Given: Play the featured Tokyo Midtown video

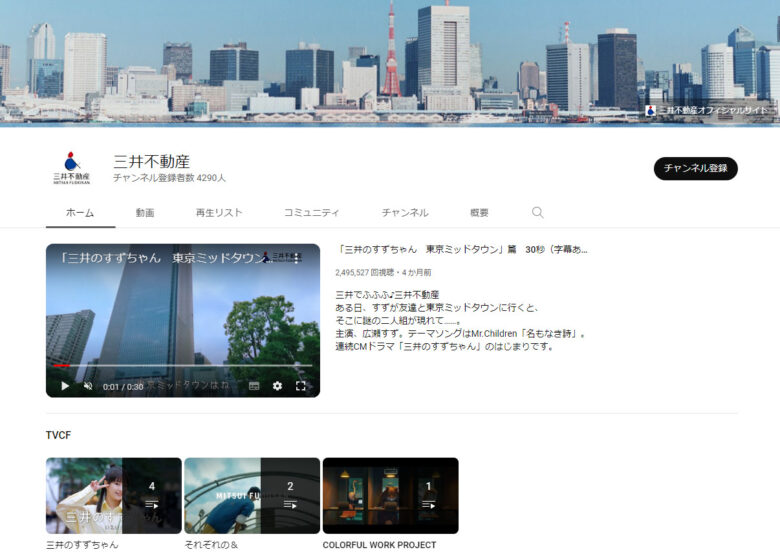Looking at the screenshot, I should click(65, 386).
